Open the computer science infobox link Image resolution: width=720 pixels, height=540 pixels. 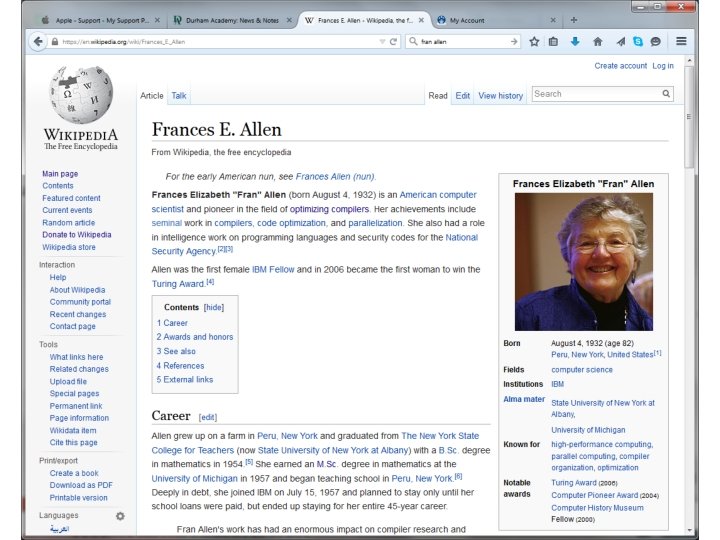point(582,370)
